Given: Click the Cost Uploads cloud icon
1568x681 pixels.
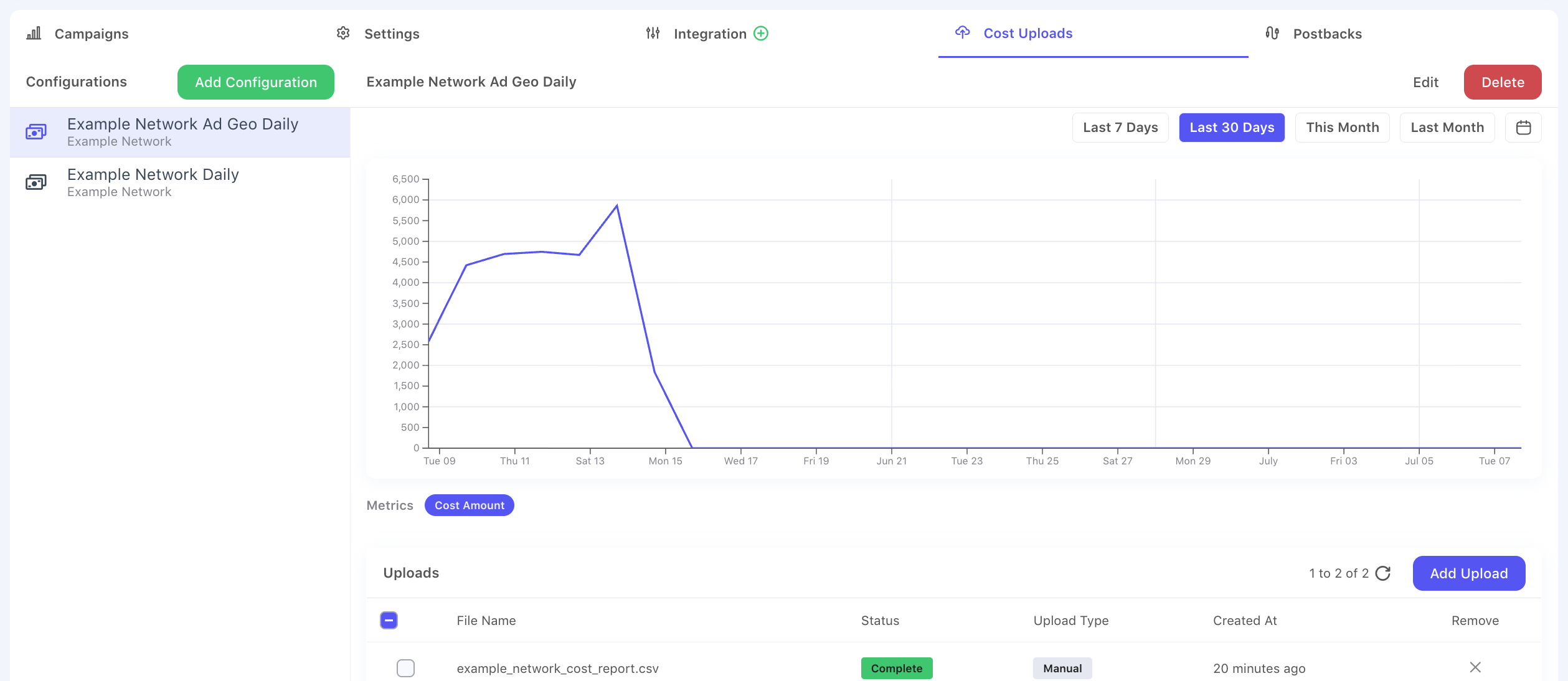Looking at the screenshot, I should (x=963, y=32).
